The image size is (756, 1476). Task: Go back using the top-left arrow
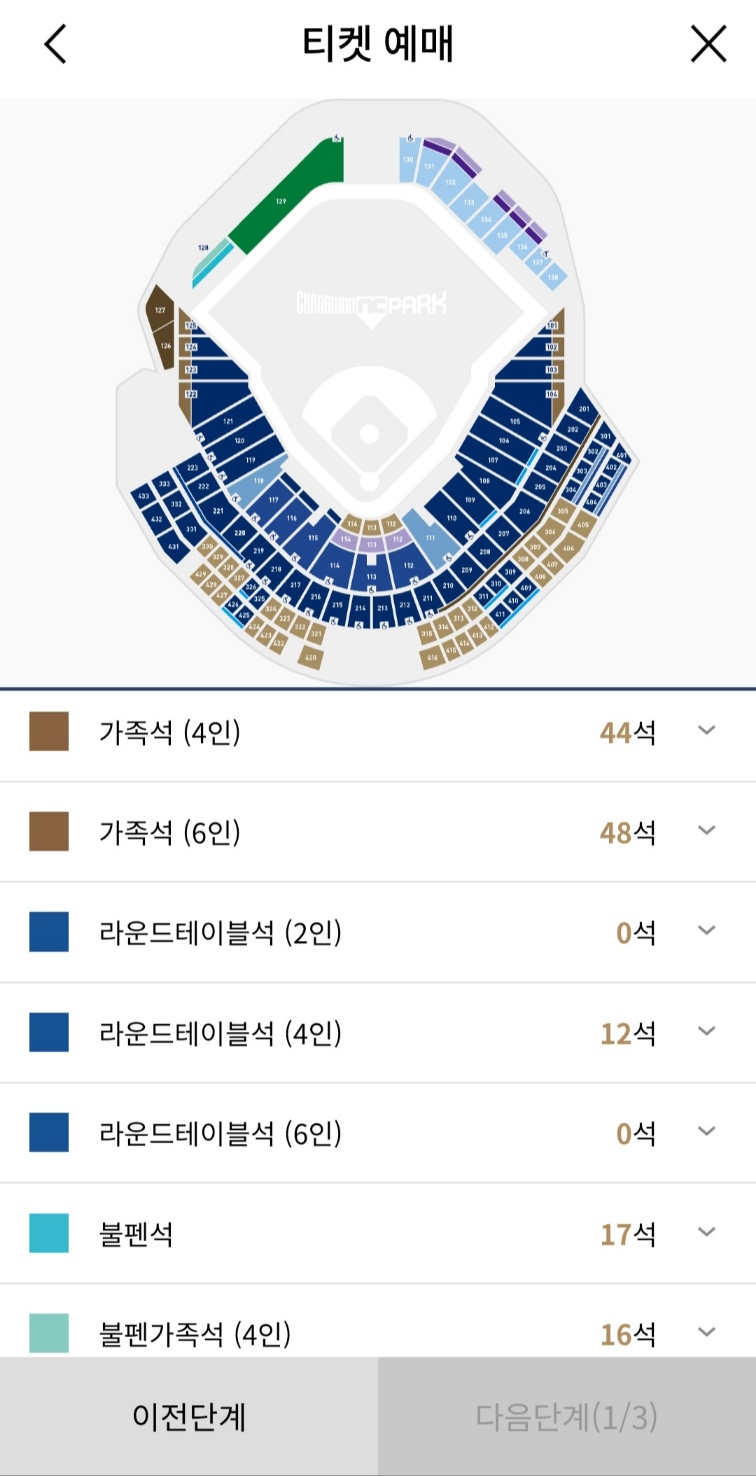tap(56, 44)
